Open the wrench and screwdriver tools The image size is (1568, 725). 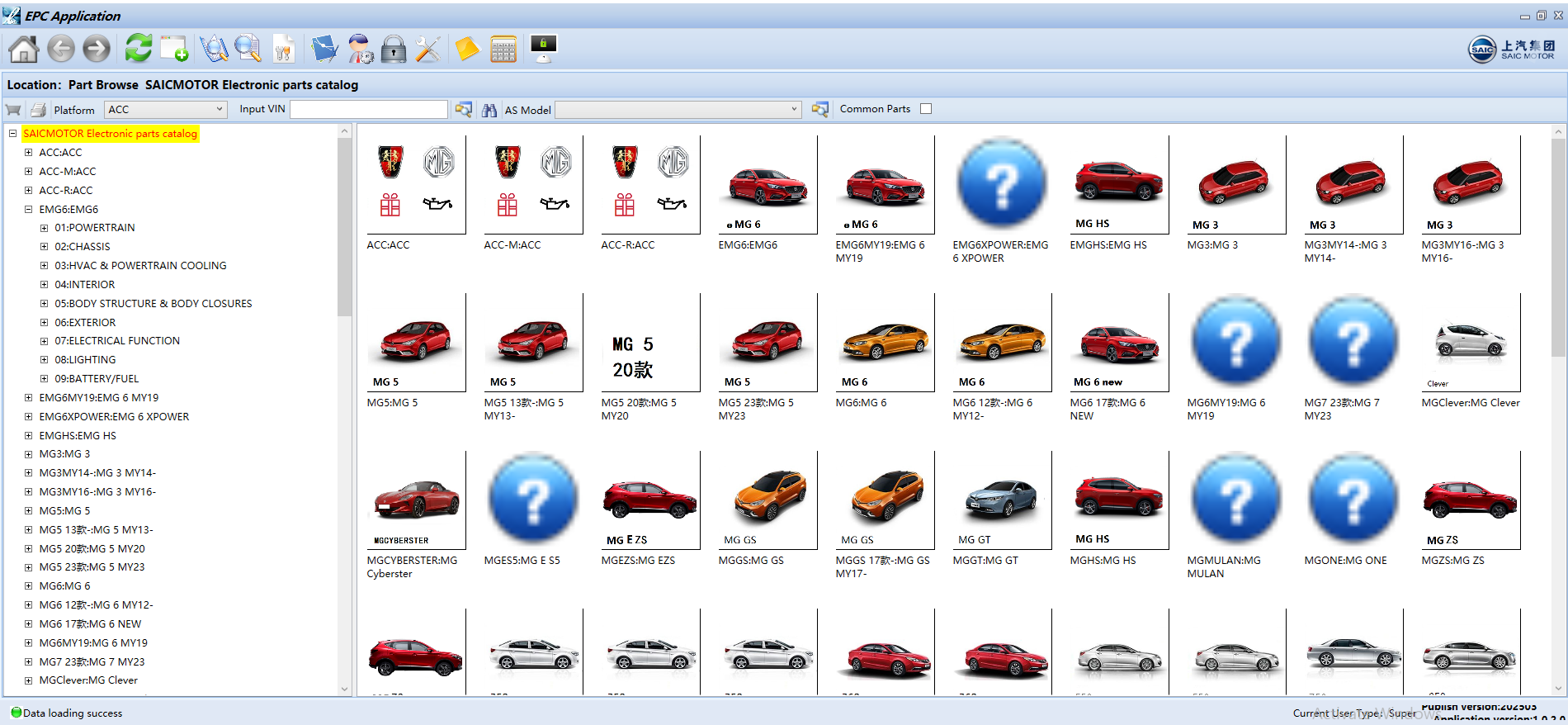coord(427,49)
